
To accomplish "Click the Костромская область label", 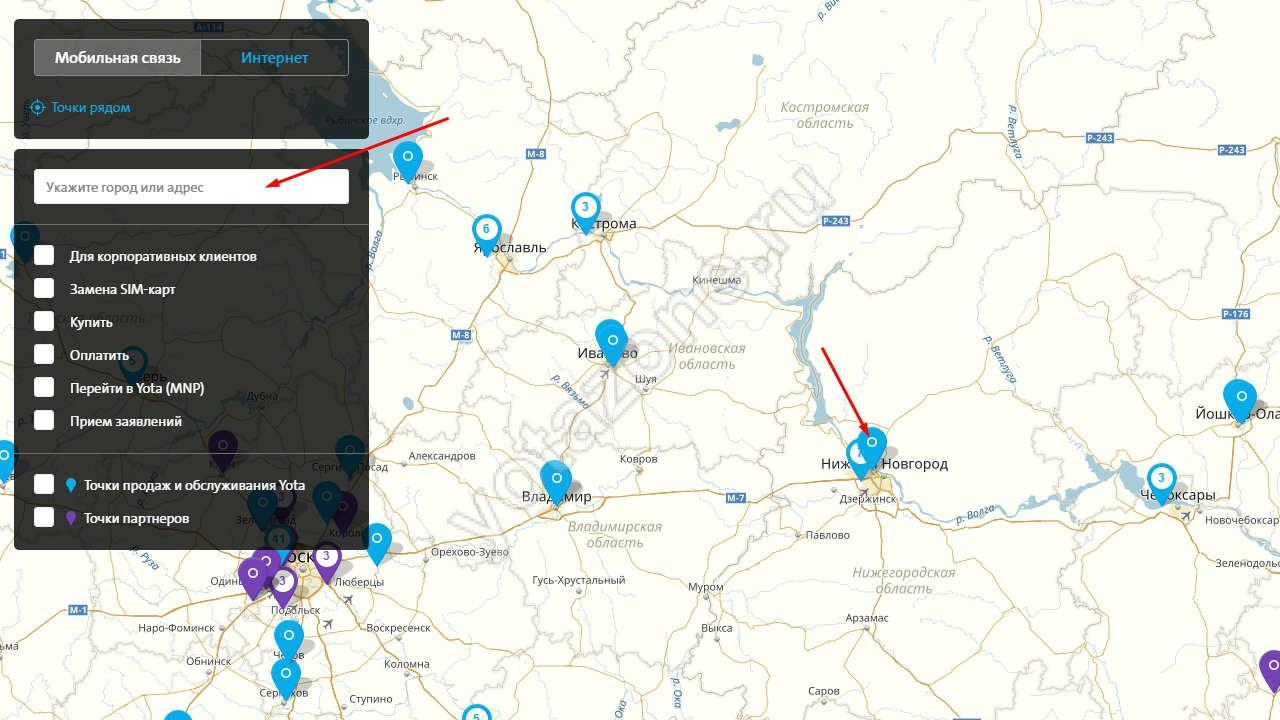I will 825,115.
